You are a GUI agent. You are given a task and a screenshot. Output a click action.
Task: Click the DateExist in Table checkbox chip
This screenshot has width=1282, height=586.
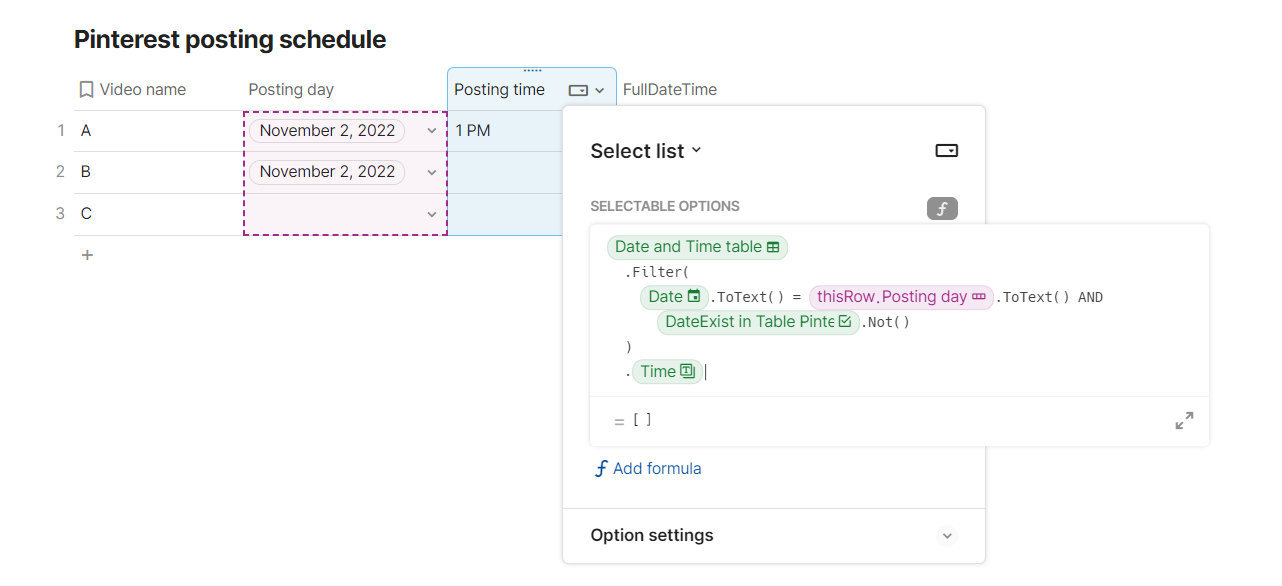point(758,322)
